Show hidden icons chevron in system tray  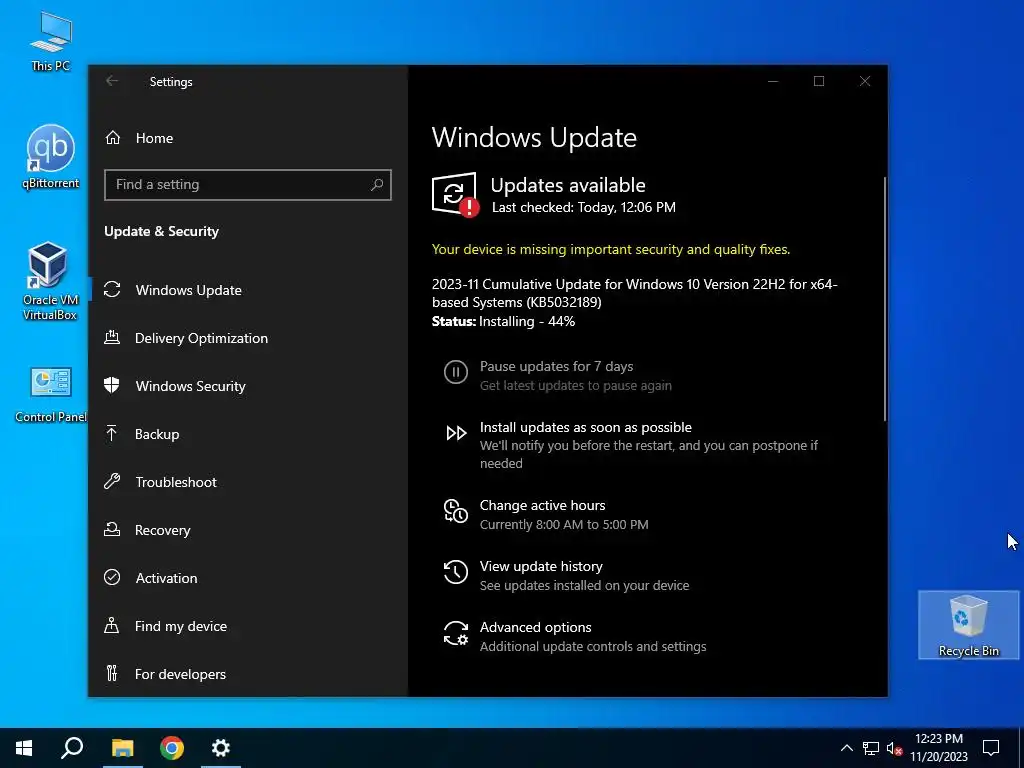pyautogui.click(x=846, y=748)
